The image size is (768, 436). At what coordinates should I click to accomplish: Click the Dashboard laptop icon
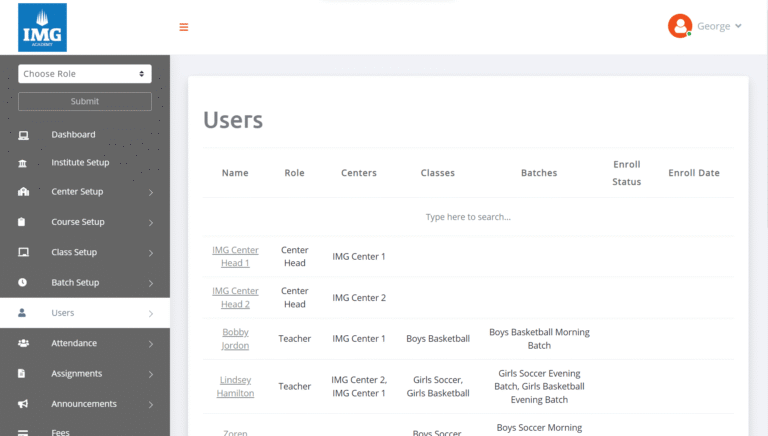[23, 135]
